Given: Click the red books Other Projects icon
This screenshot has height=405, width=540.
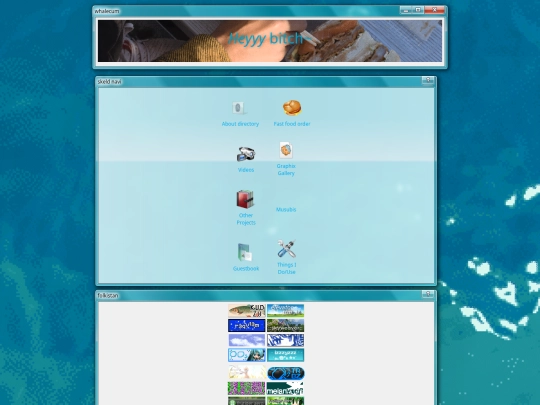Looking at the screenshot, I should point(245,199).
